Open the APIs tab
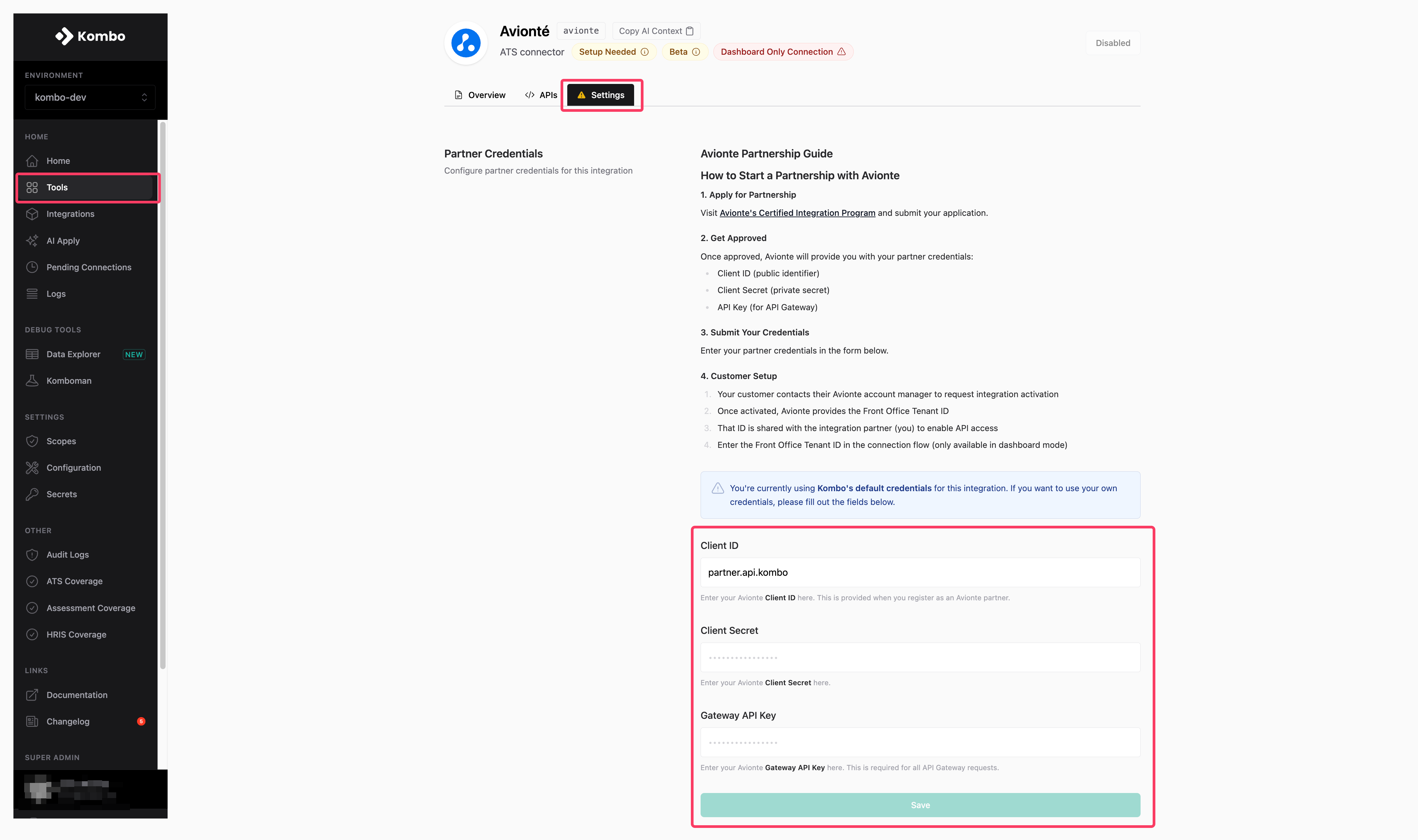1418x840 pixels. pos(541,95)
